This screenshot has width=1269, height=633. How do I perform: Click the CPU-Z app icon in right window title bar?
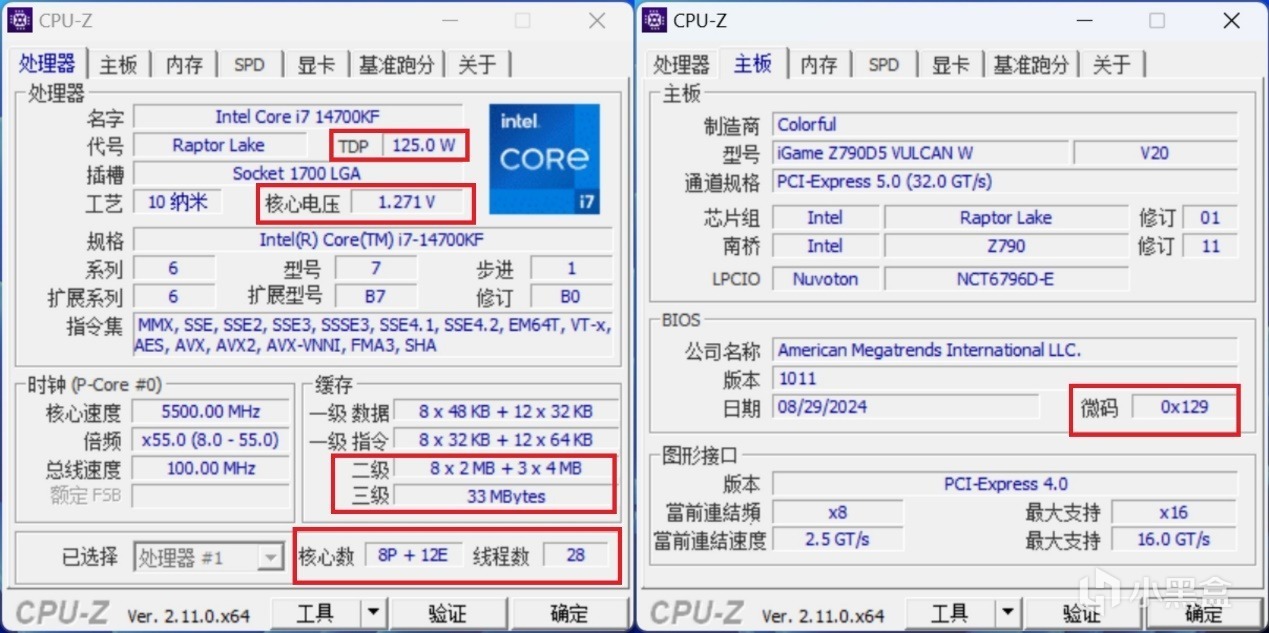tap(654, 20)
